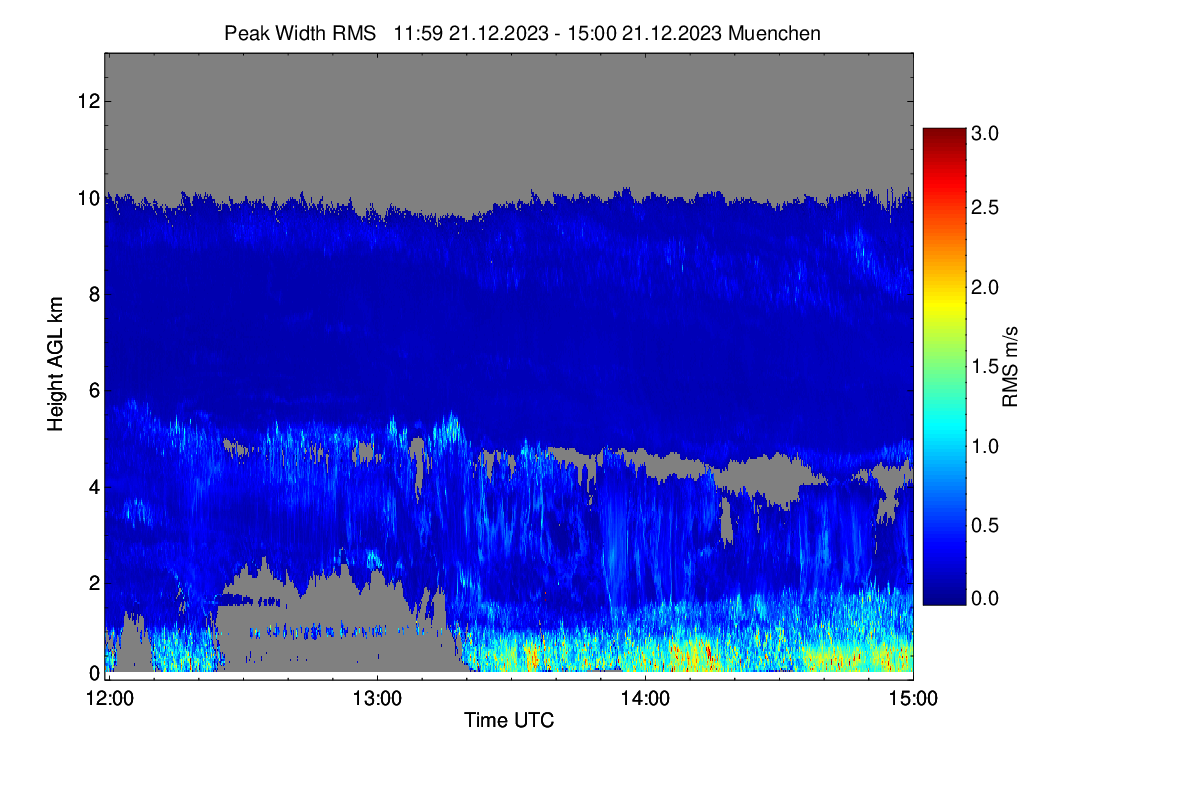
Task: Click the 10 km height tick label
Action: click(86, 198)
